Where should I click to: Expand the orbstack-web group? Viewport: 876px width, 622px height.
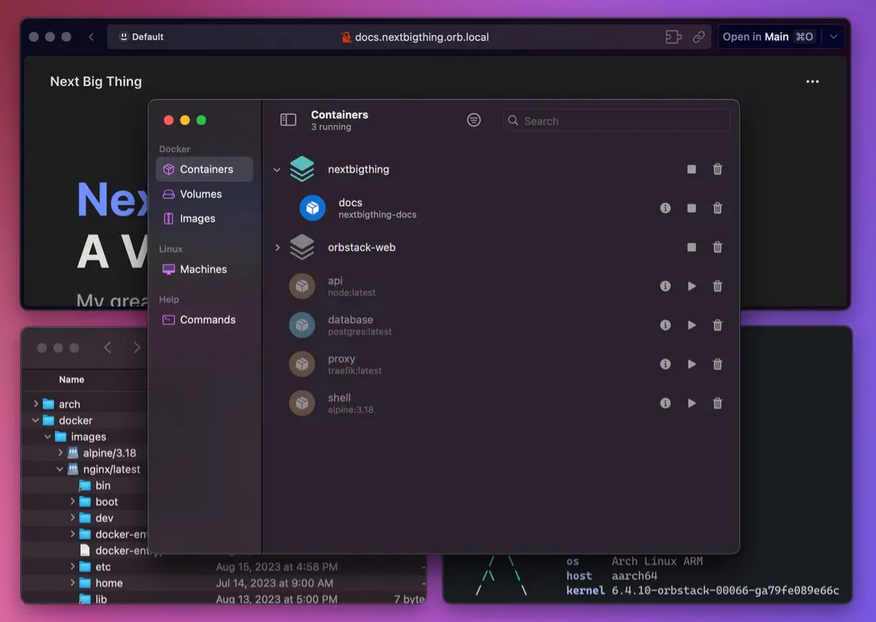tap(277, 247)
